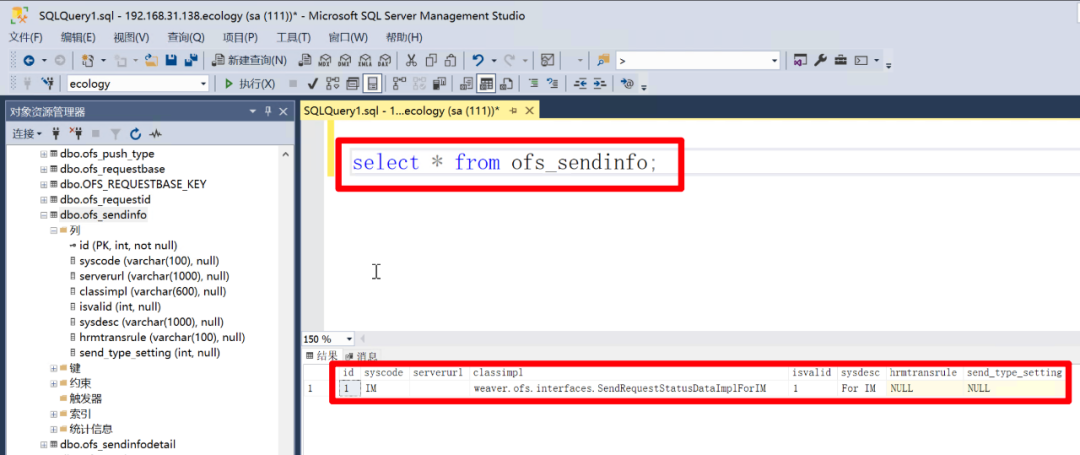Close the SQLQuery1.sql tab
This screenshot has height=455, width=1080.
tap(530, 111)
